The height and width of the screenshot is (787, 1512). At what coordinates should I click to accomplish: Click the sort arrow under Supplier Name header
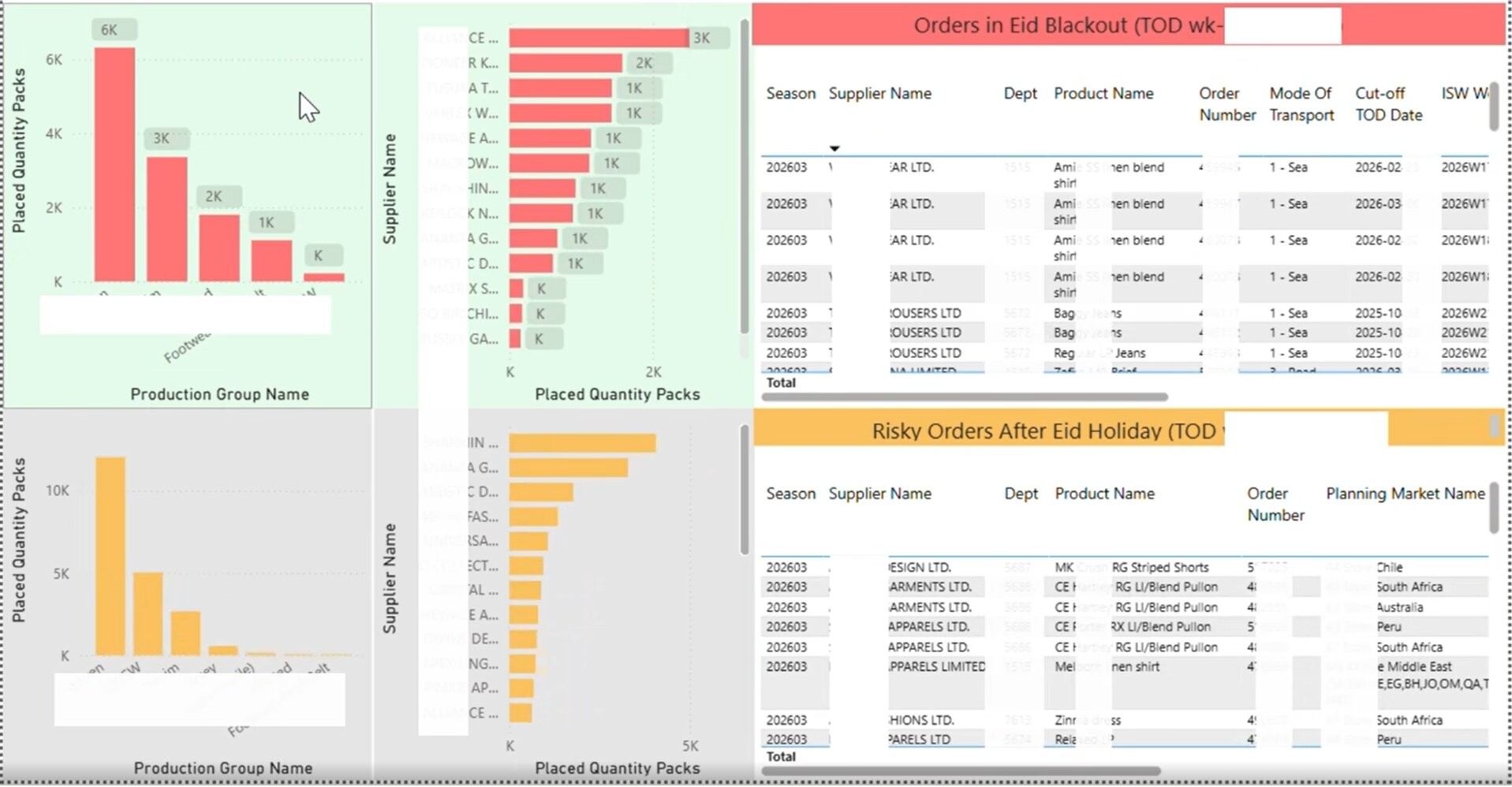coord(834,148)
